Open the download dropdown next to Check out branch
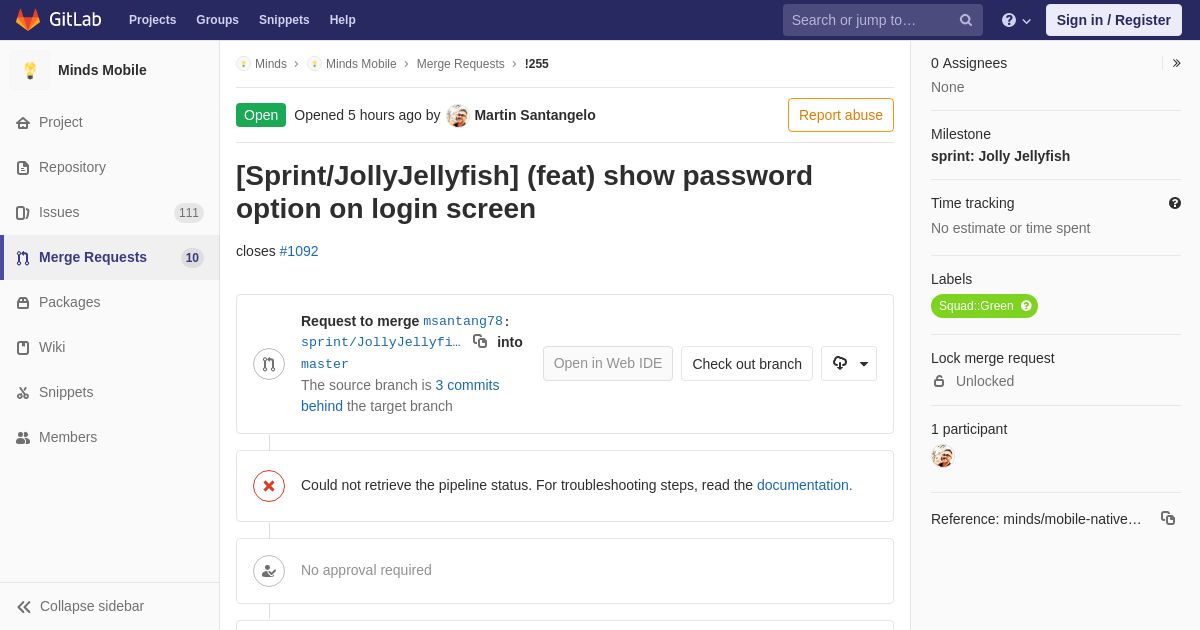This screenshot has height=630, width=1200. (x=849, y=363)
